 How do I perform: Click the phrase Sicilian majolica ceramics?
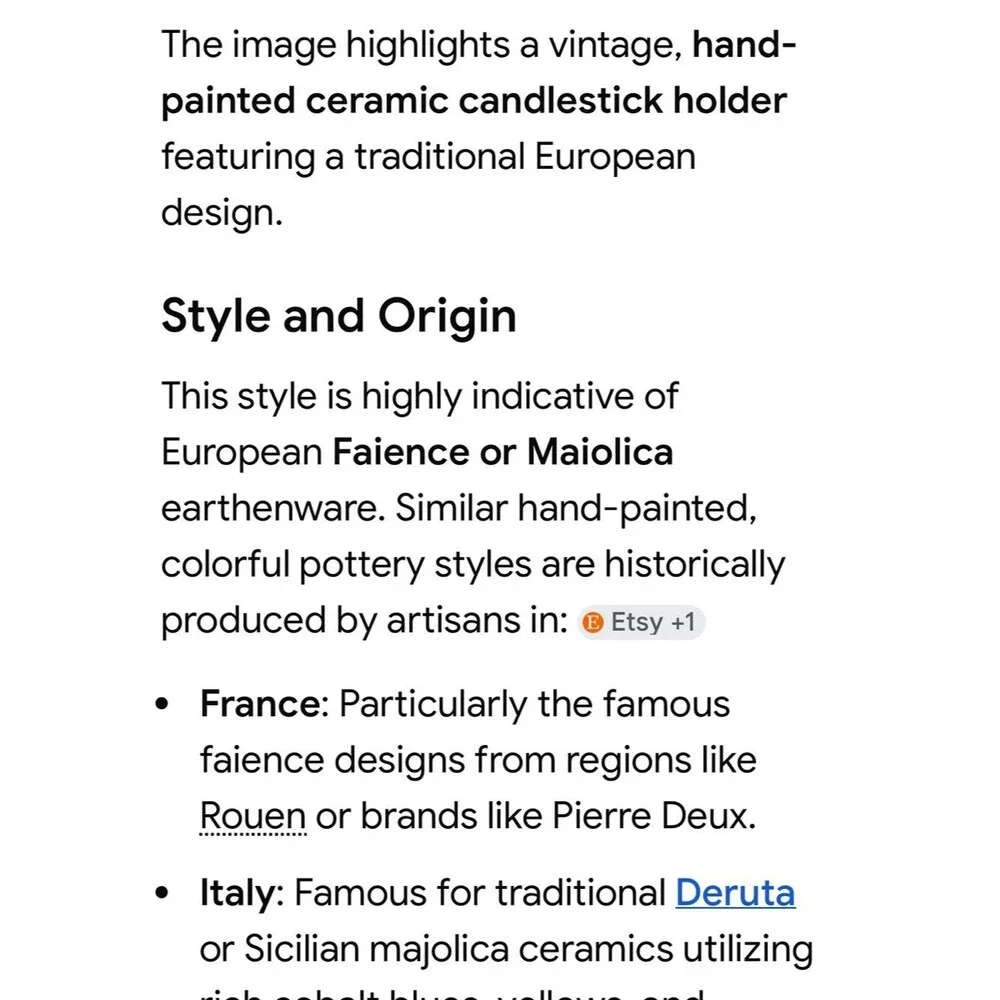coord(459,948)
